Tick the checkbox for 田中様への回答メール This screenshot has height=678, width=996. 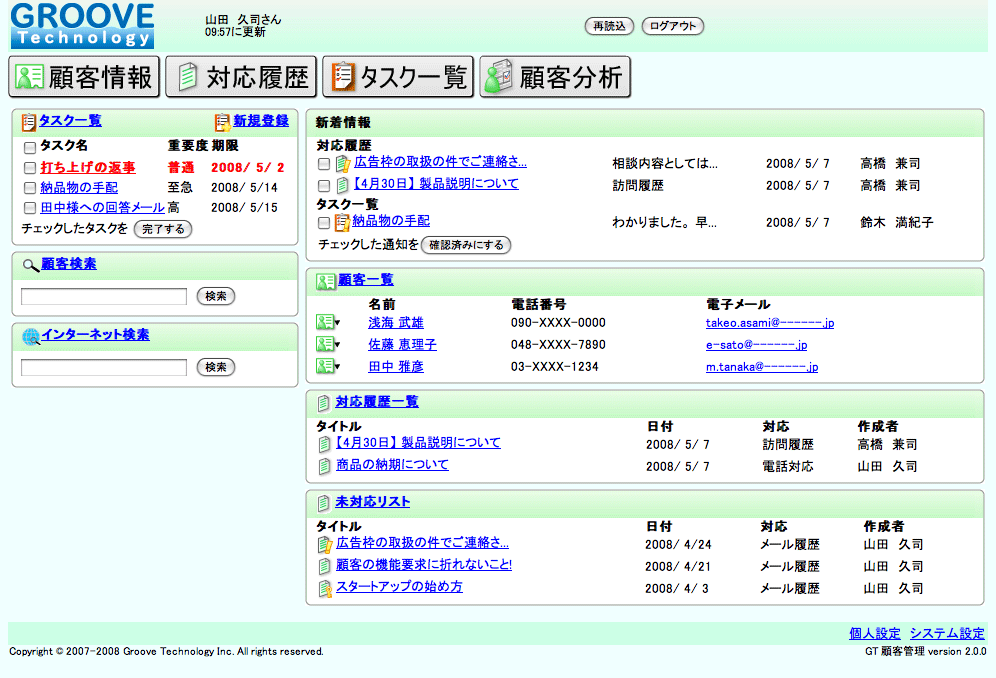tap(30, 208)
